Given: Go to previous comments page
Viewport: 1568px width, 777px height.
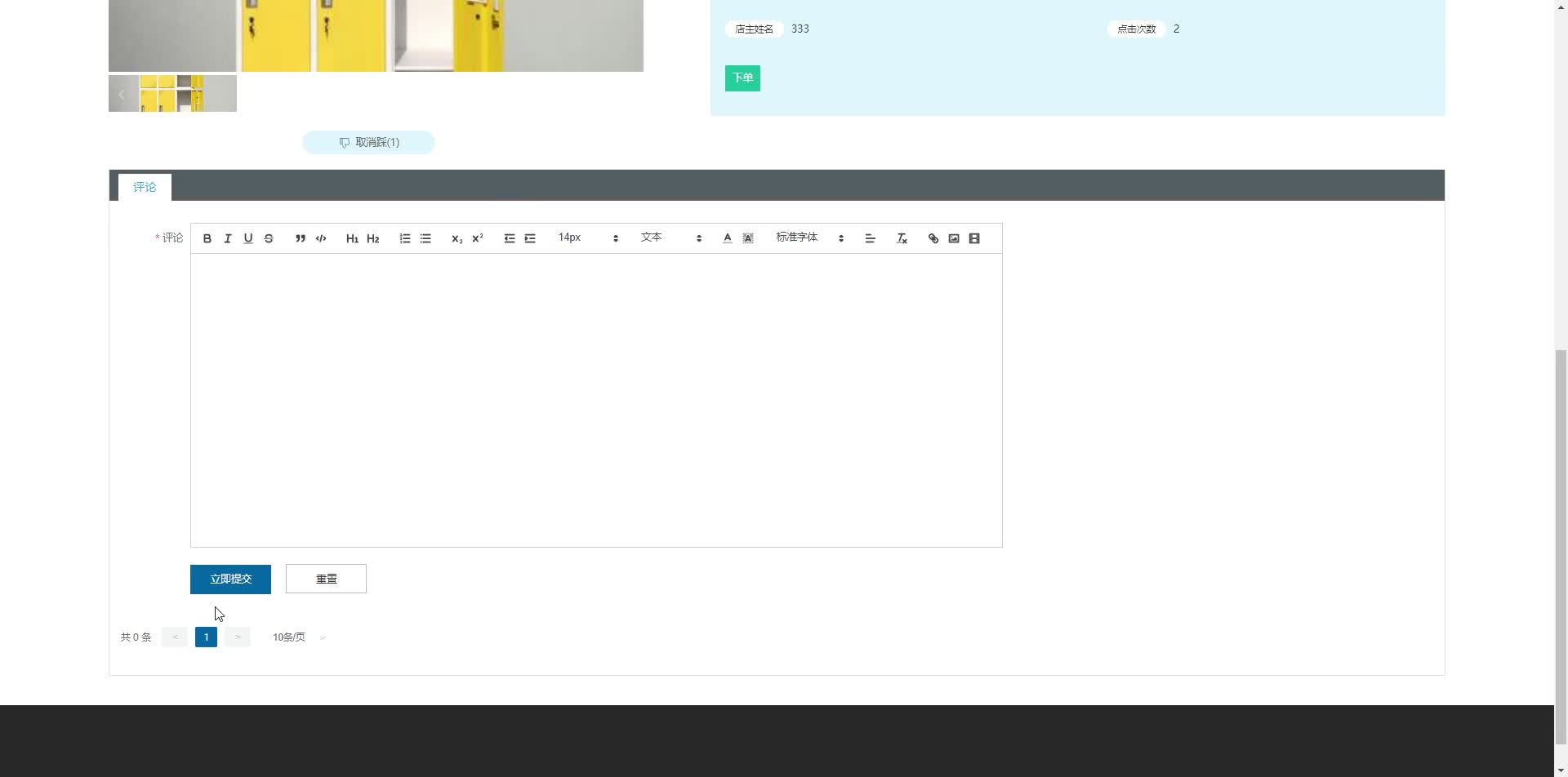Looking at the screenshot, I should (x=175, y=637).
